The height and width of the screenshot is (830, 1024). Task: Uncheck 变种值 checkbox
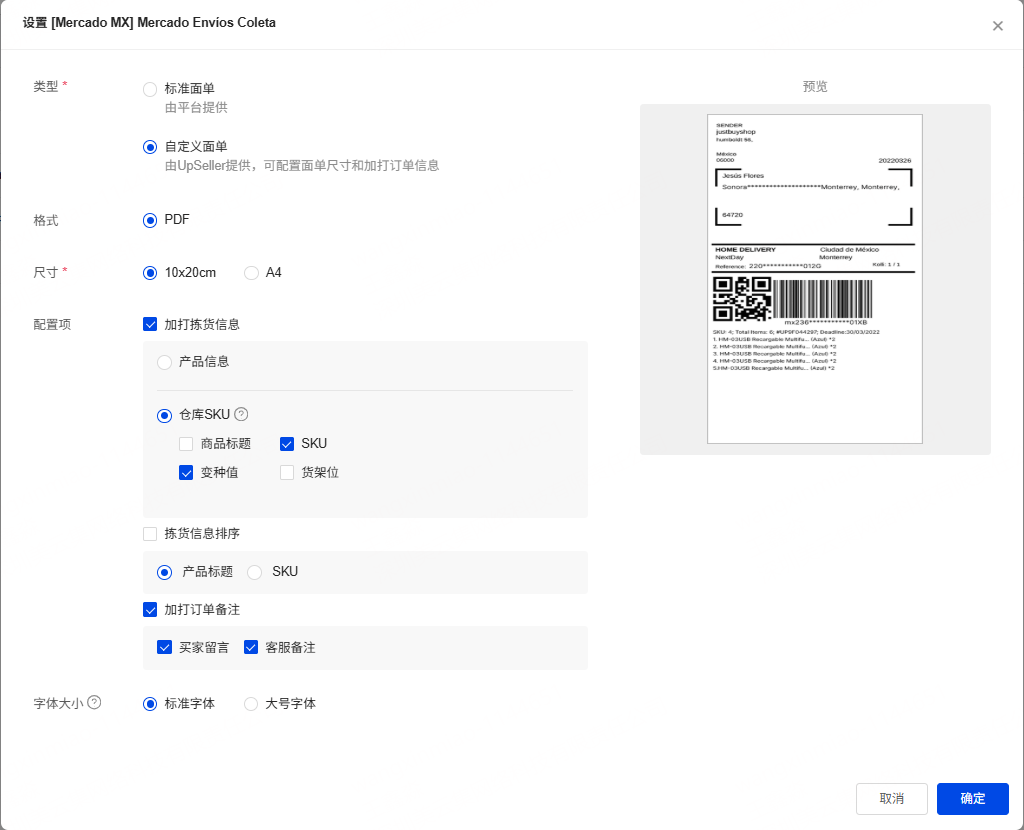tap(186, 473)
